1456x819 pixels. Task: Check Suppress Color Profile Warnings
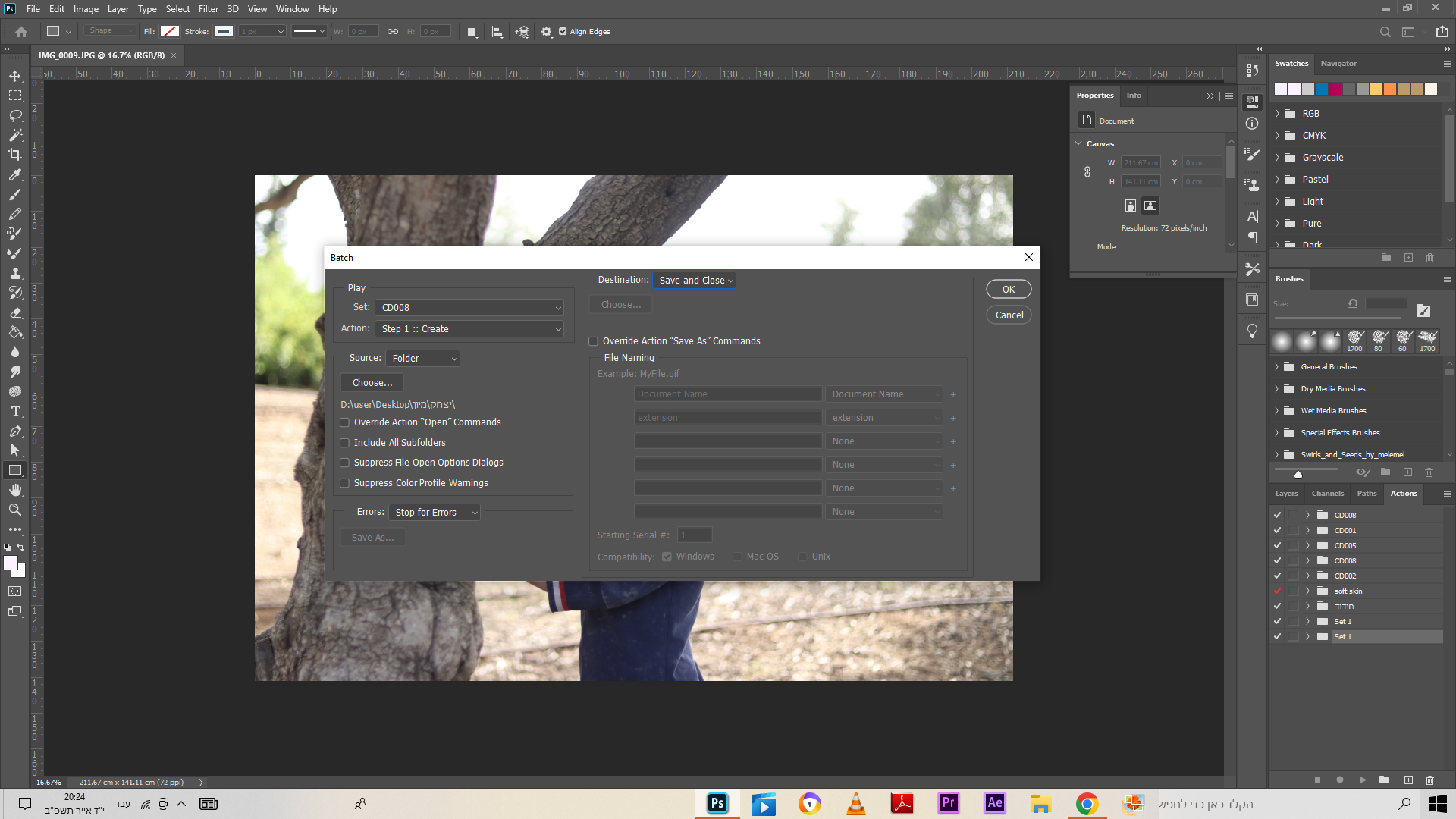pos(345,483)
